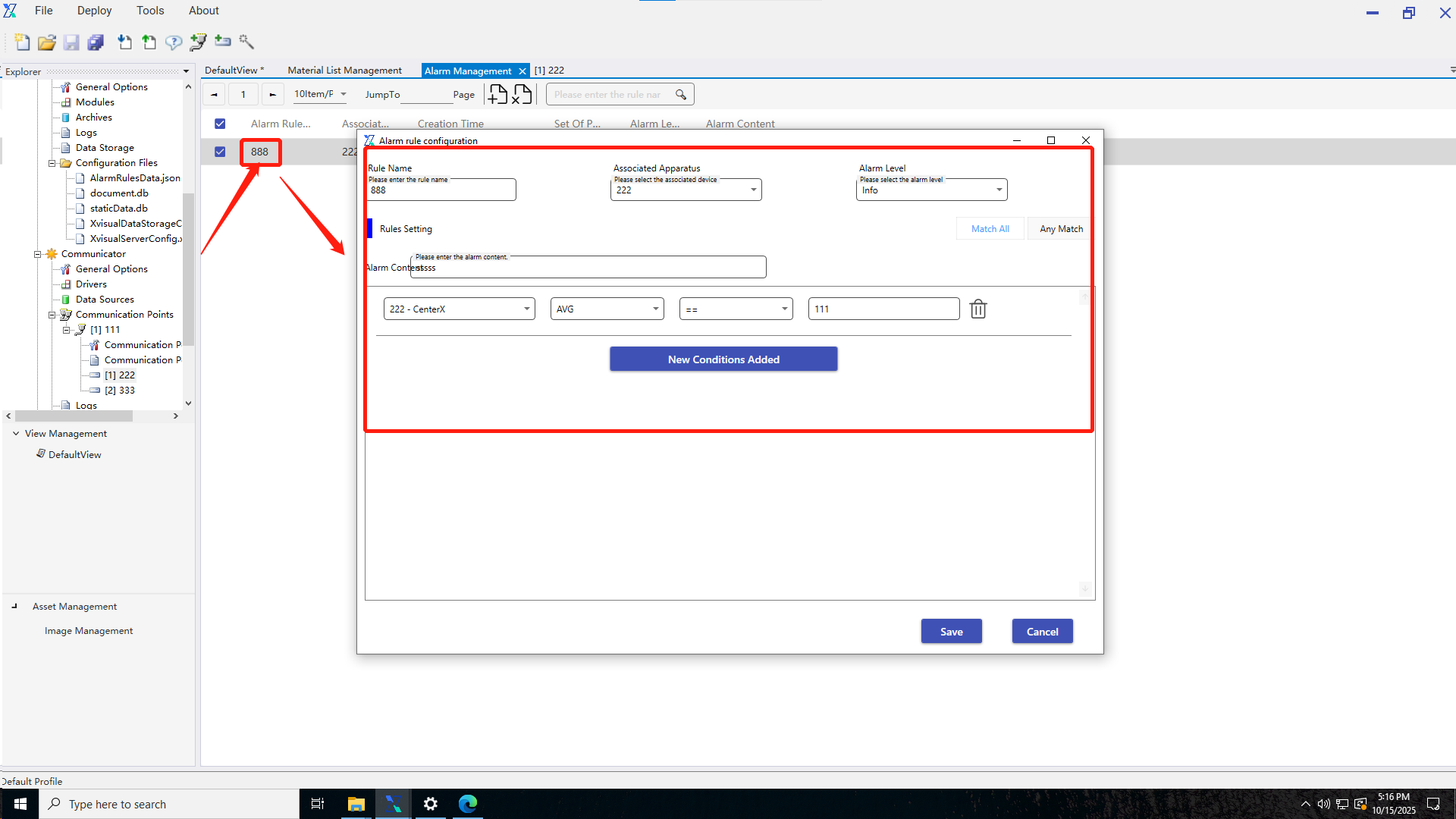Click the magic wand toolbar icon
Viewport: 1456px width, 819px height.
(x=246, y=42)
